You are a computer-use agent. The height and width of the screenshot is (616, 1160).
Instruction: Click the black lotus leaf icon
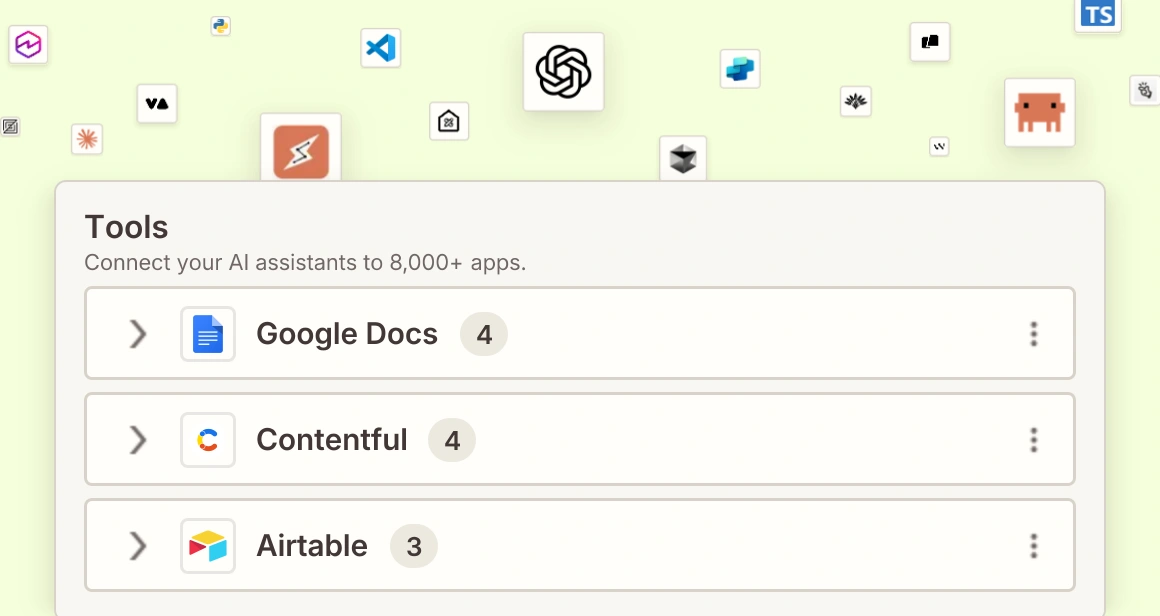click(855, 101)
